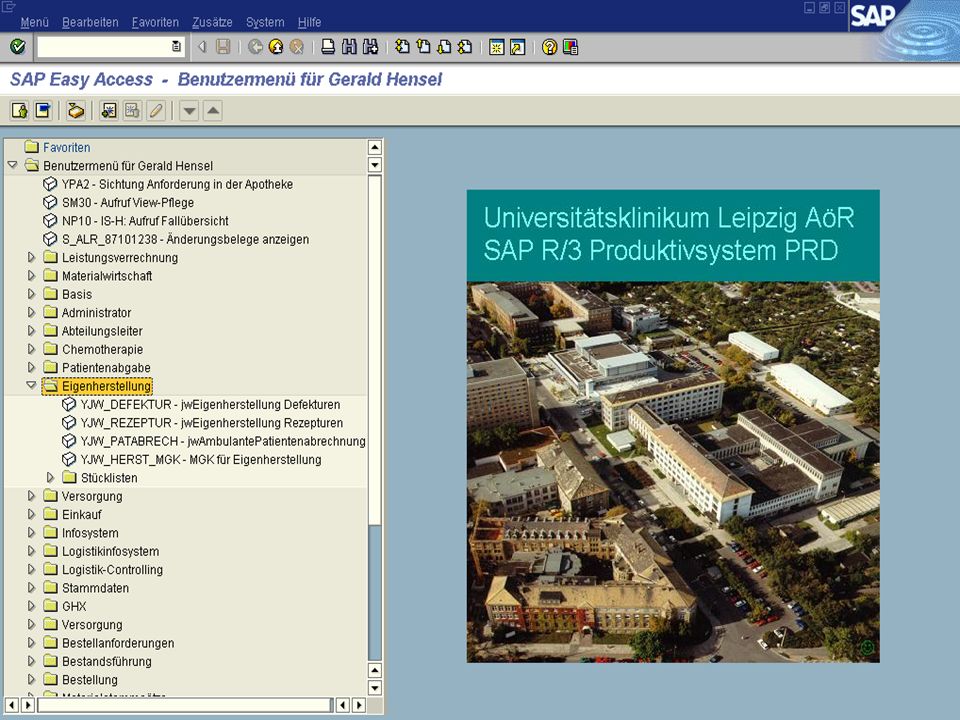The height and width of the screenshot is (720, 960).
Task: Expand the Basis folder
Action: pos(31,294)
